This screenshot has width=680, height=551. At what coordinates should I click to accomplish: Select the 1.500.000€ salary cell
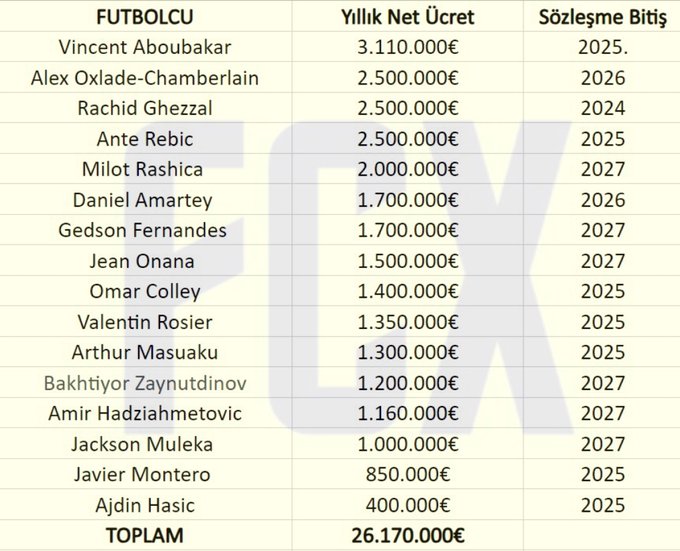[408, 261]
